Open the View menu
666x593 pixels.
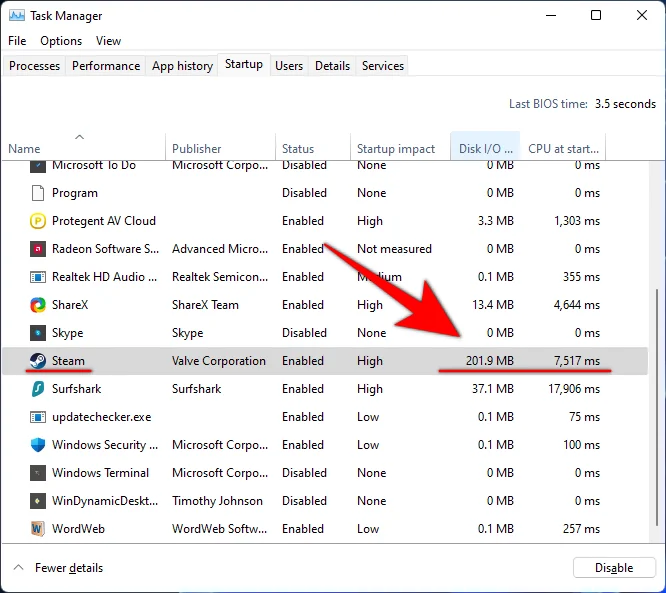click(108, 41)
